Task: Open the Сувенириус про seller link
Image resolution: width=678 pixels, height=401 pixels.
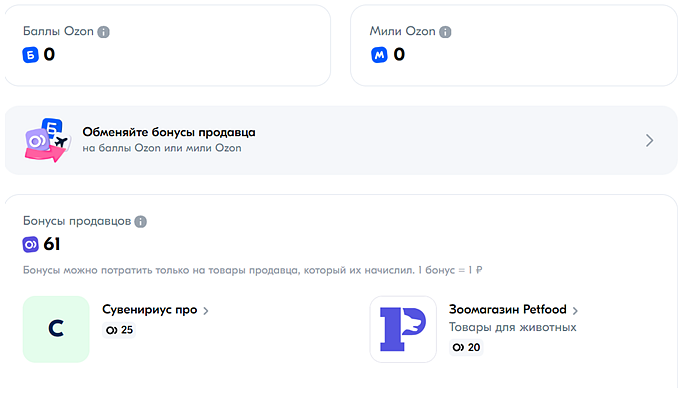Action: tap(150, 310)
